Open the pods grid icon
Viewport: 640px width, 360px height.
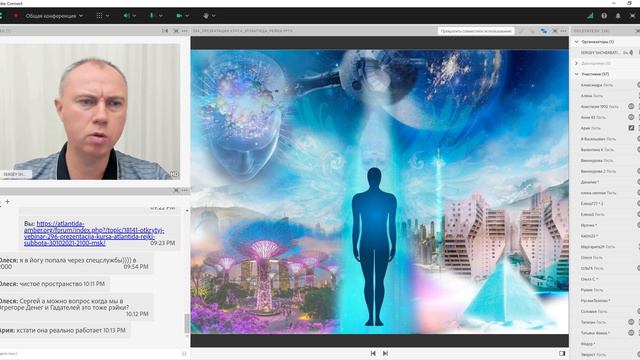[x=99, y=16]
